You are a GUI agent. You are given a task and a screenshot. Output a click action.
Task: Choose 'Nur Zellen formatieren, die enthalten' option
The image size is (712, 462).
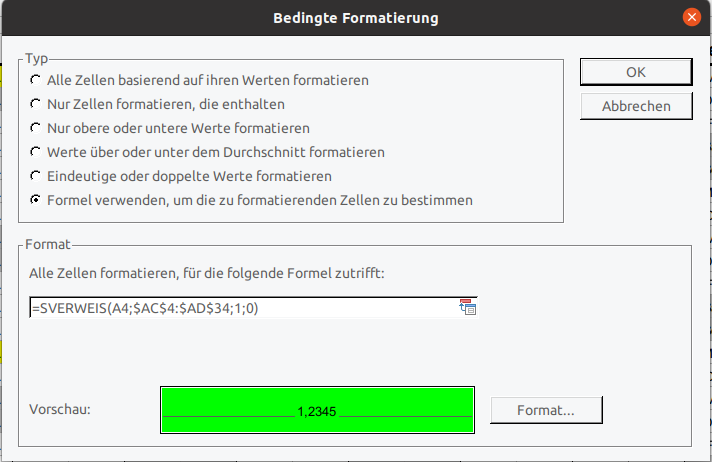coord(37,104)
